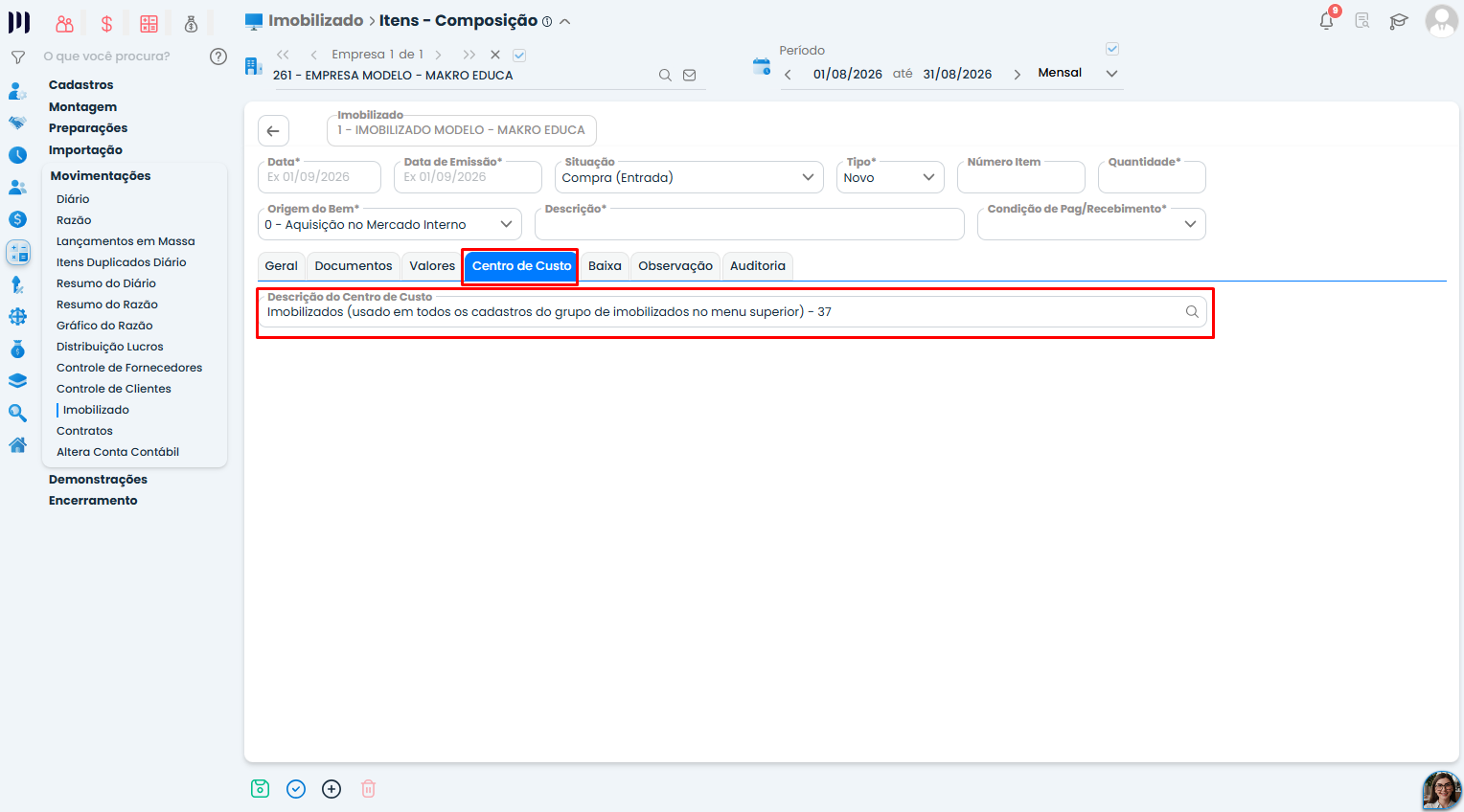1464x812 pixels.
Task: Click the document search icon beside the bell
Action: click(x=1362, y=20)
